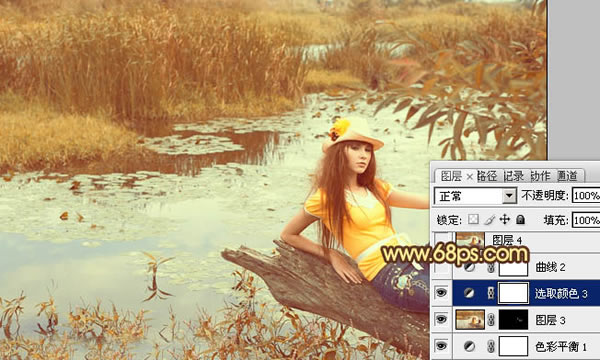Click the mask link icon on 图层 3

[x=491, y=320]
